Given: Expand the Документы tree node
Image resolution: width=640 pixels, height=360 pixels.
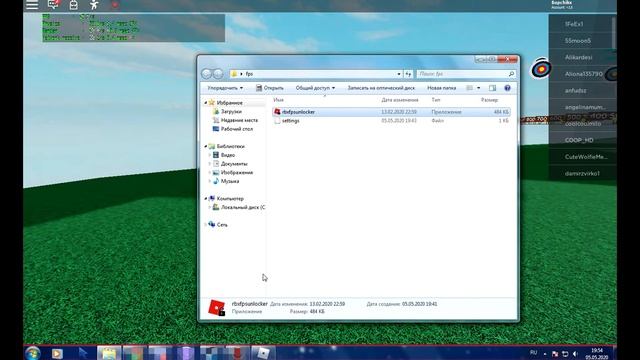Looking at the screenshot, I should [x=210, y=164].
